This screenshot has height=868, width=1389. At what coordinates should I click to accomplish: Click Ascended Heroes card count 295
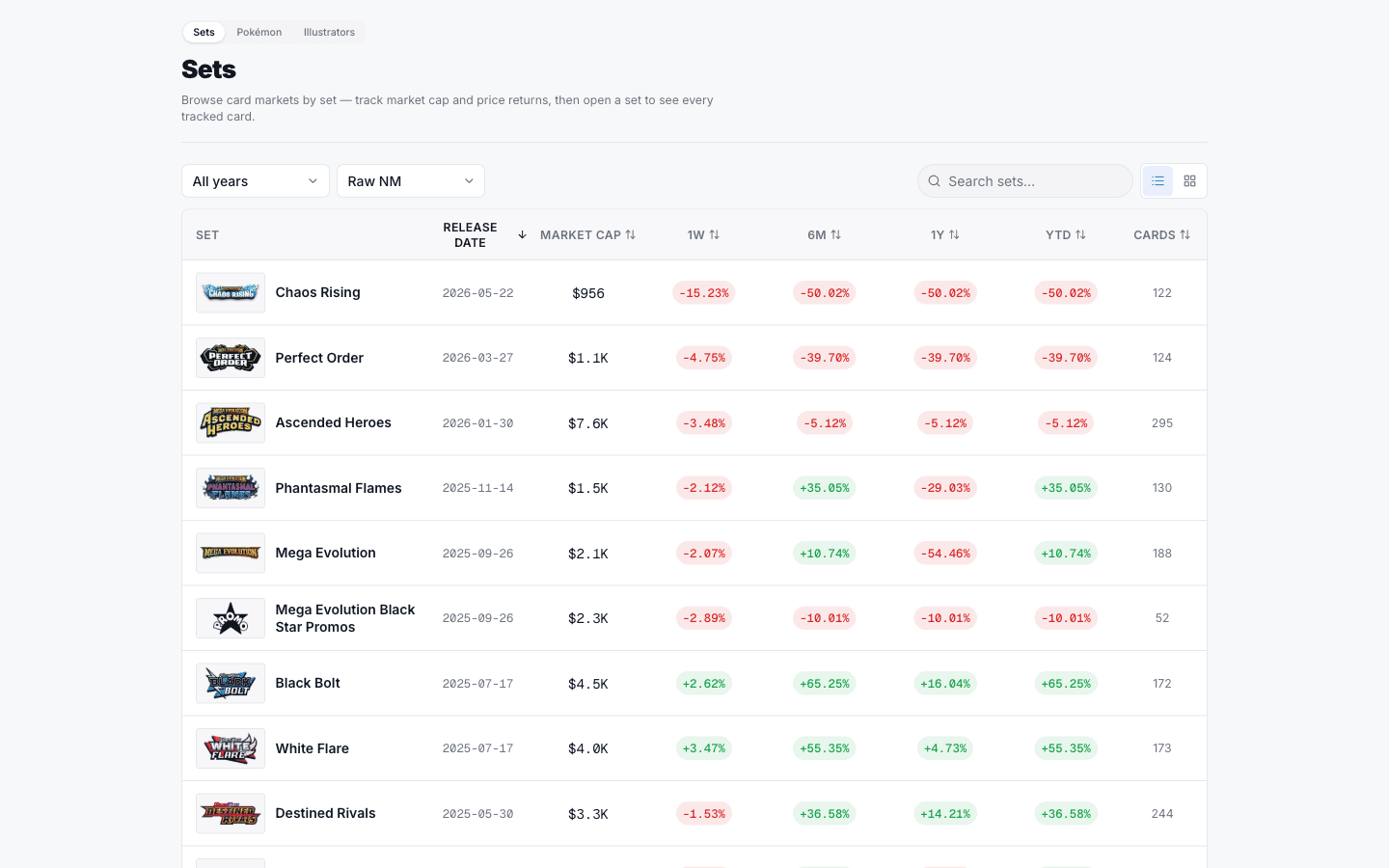(x=1162, y=423)
